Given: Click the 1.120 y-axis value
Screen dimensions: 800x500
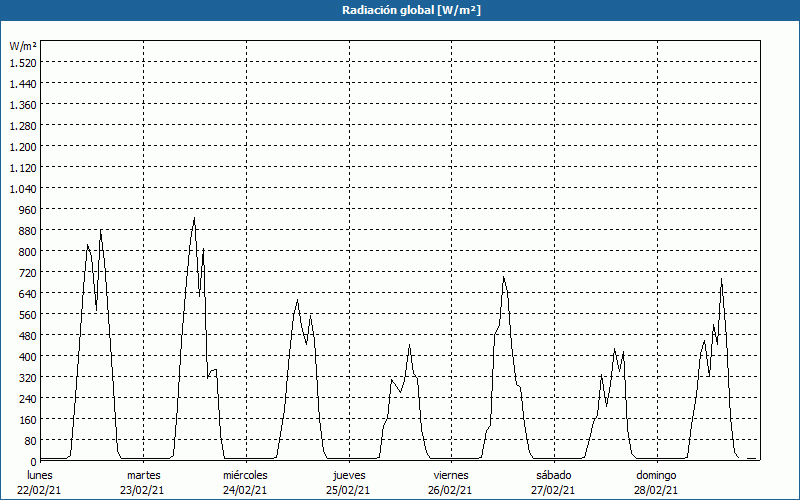Looking at the screenshot, I should click(23, 167).
